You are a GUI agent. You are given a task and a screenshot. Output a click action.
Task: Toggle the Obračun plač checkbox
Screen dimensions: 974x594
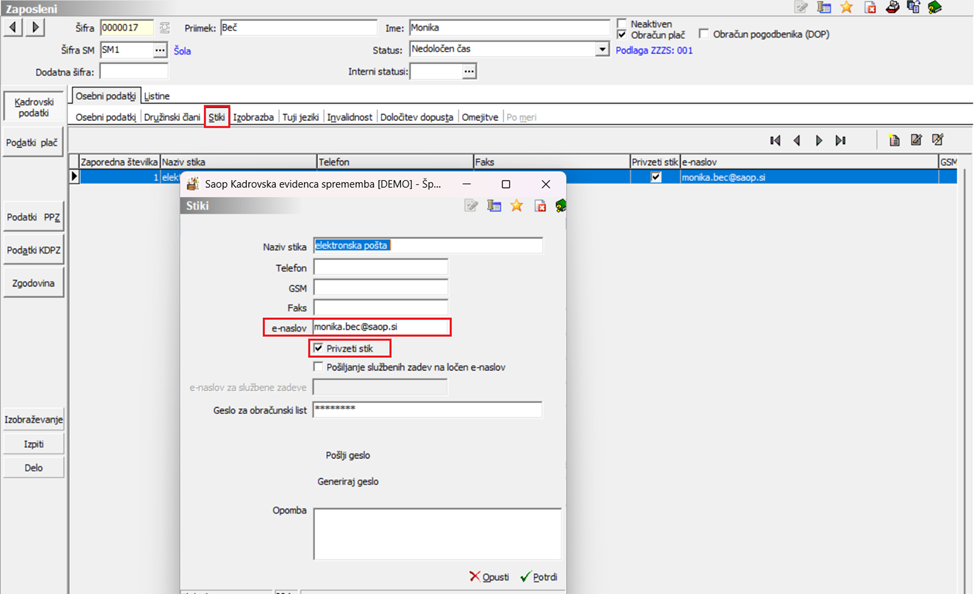622,35
